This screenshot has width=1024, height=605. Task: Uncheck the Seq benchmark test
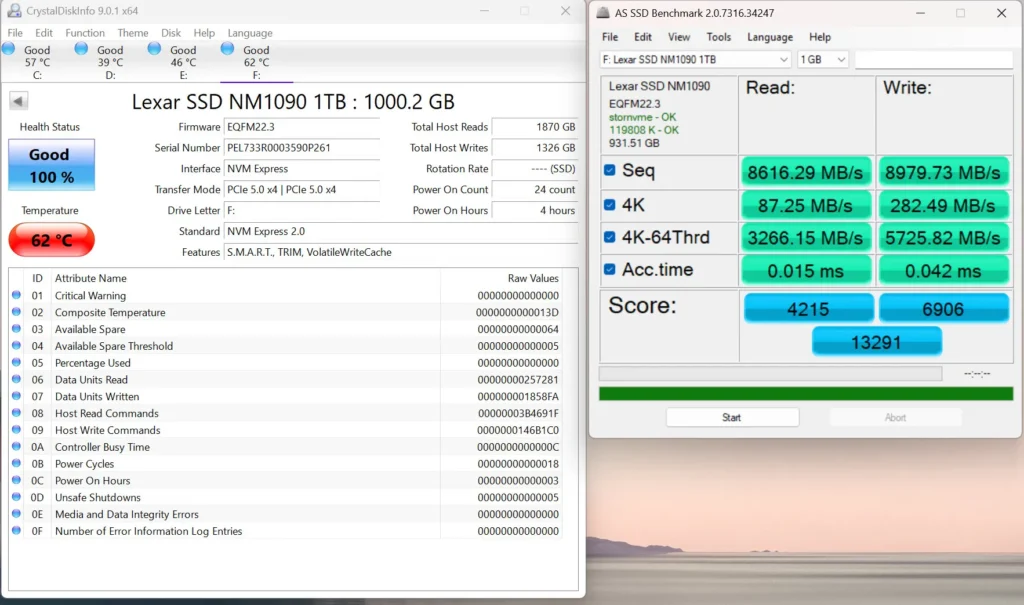point(609,171)
